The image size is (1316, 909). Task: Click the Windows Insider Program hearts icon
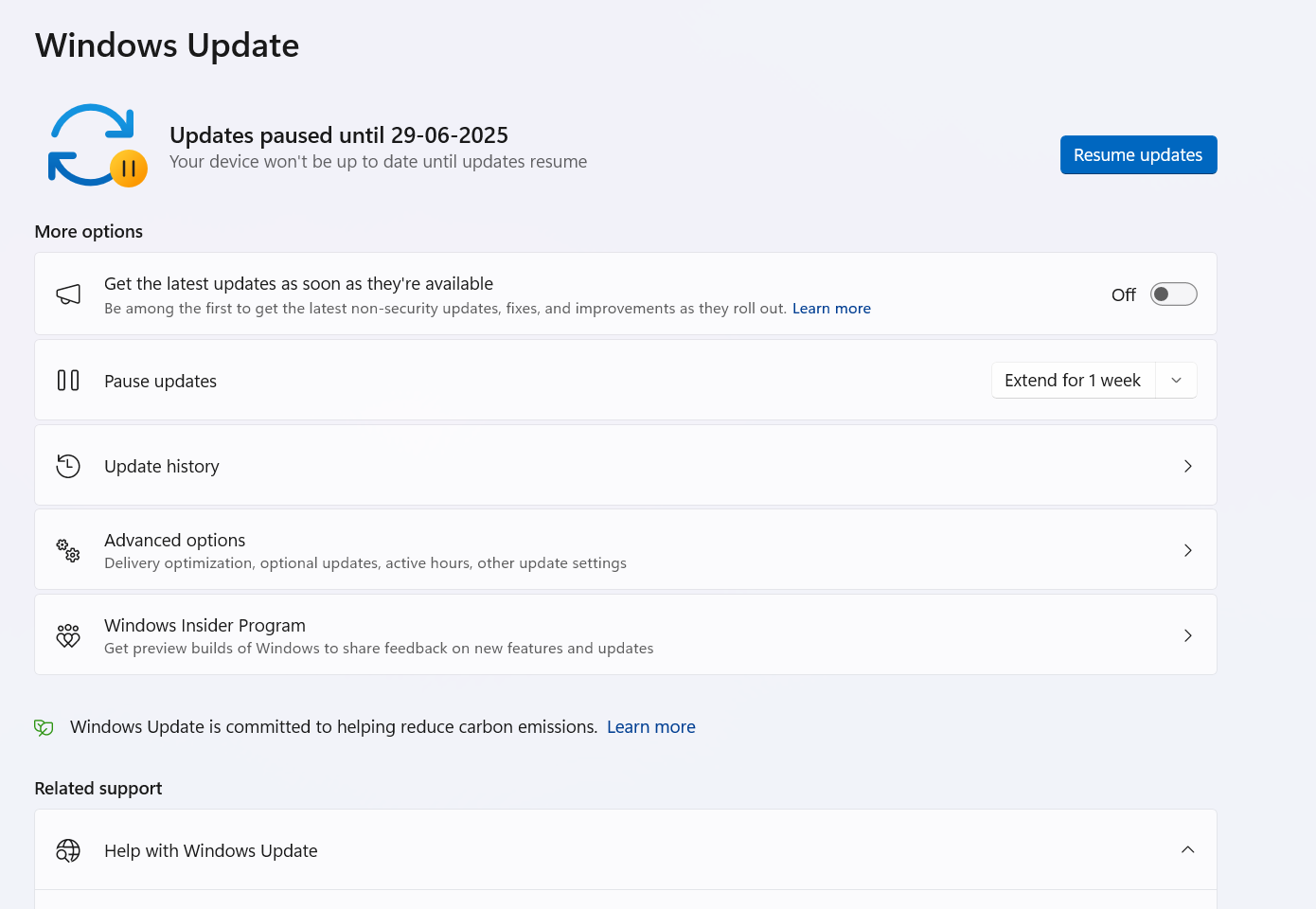click(x=68, y=635)
